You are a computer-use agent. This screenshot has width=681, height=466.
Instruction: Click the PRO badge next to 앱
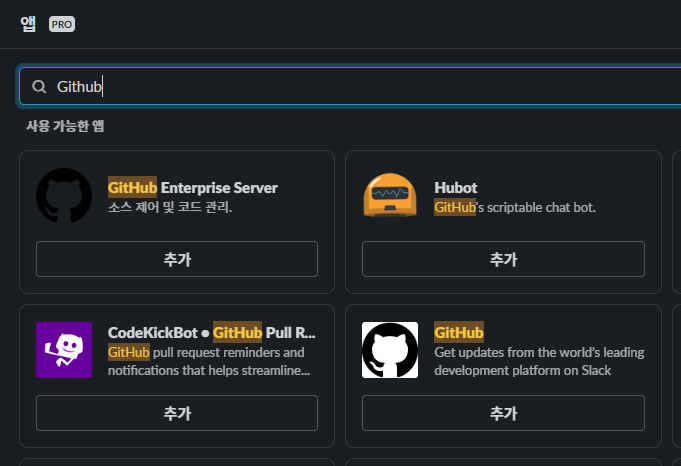tap(62, 24)
